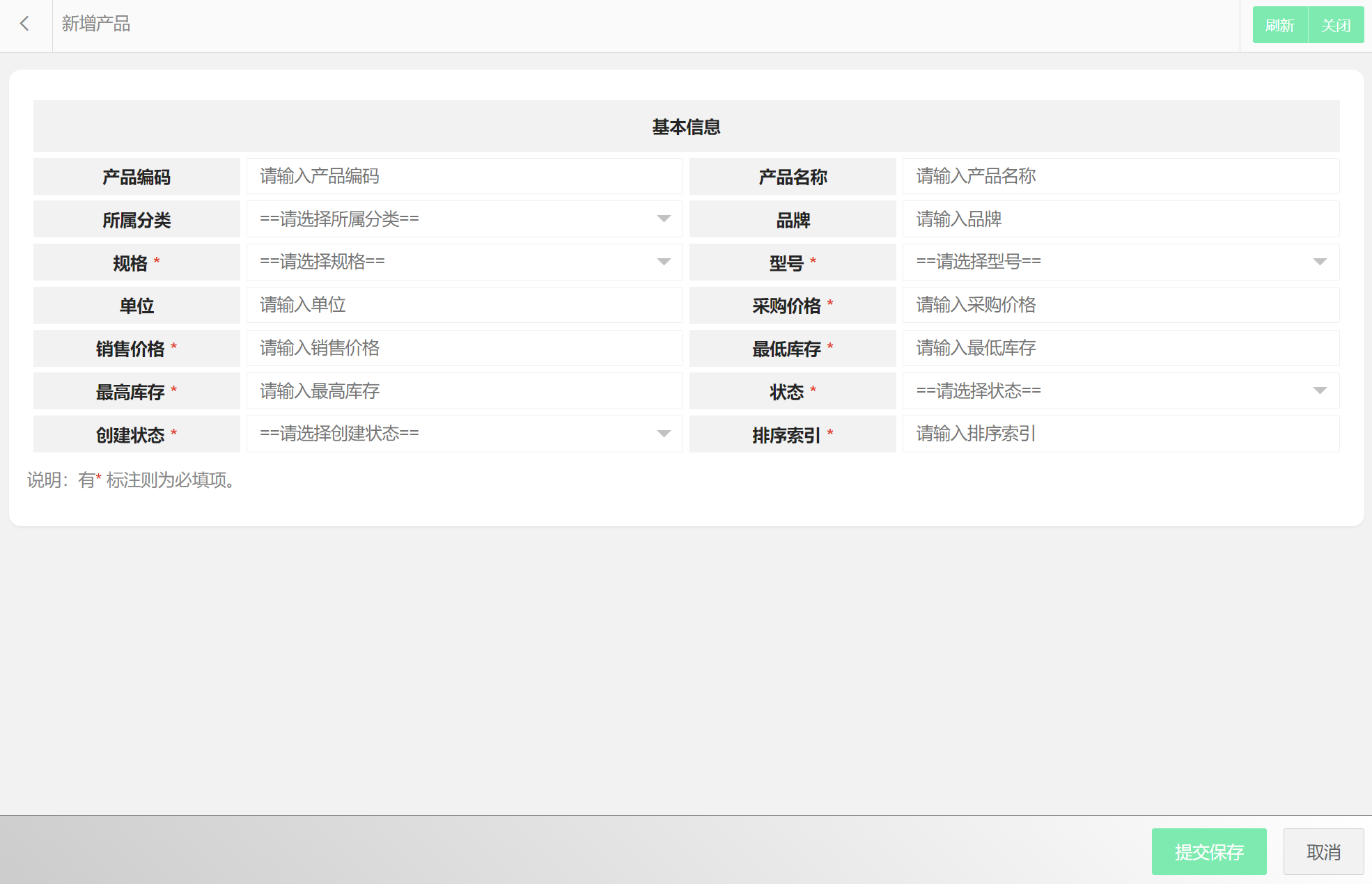Click the 取消 cancel button
The height and width of the screenshot is (884, 1372).
[1323, 852]
